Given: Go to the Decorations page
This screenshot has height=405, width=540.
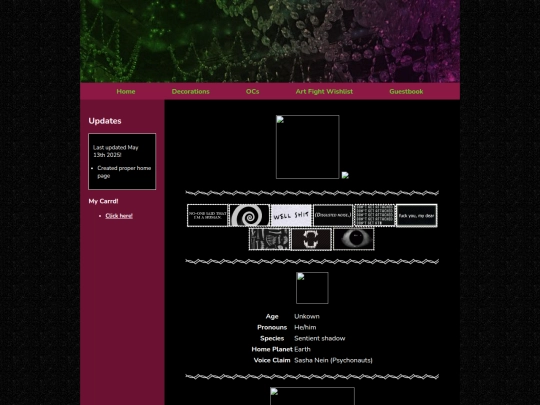Looking at the screenshot, I should [x=190, y=92].
